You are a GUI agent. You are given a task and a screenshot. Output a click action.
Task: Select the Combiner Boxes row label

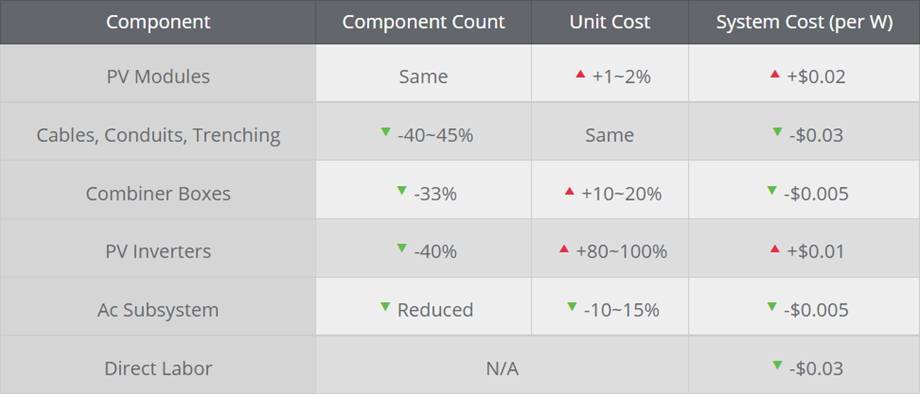click(x=158, y=193)
